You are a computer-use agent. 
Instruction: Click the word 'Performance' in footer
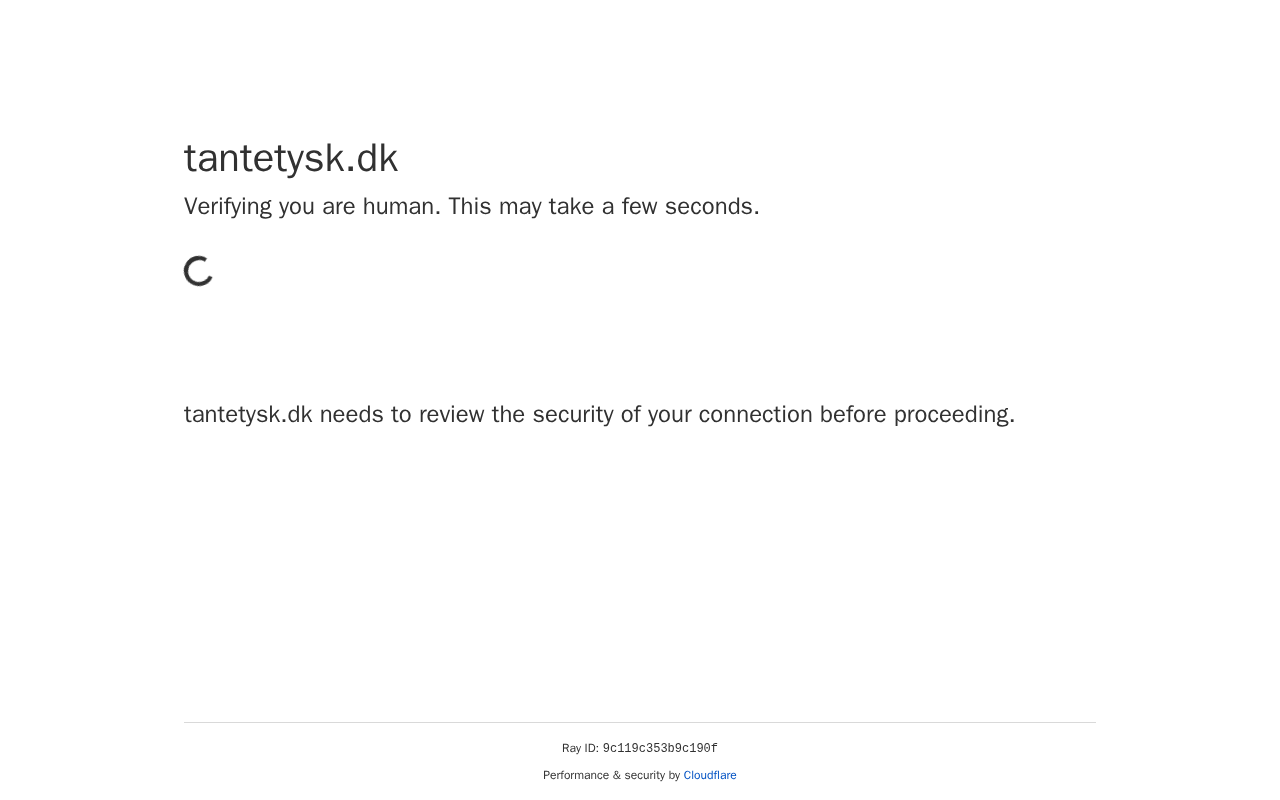point(576,775)
